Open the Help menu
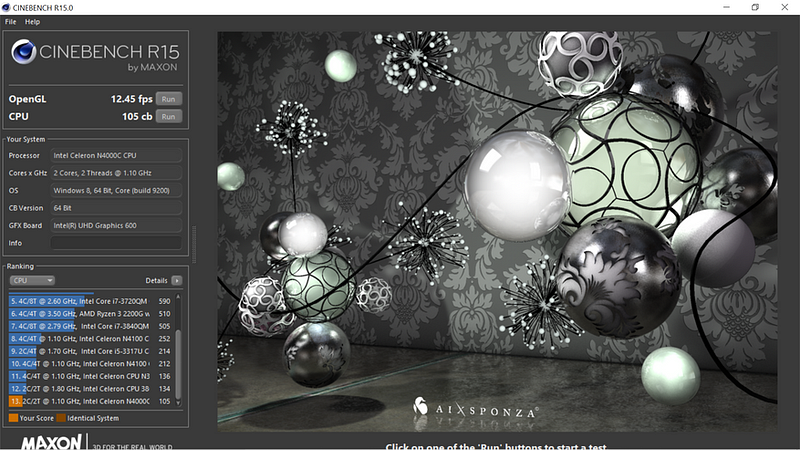The image size is (800, 450). point(32,22)
